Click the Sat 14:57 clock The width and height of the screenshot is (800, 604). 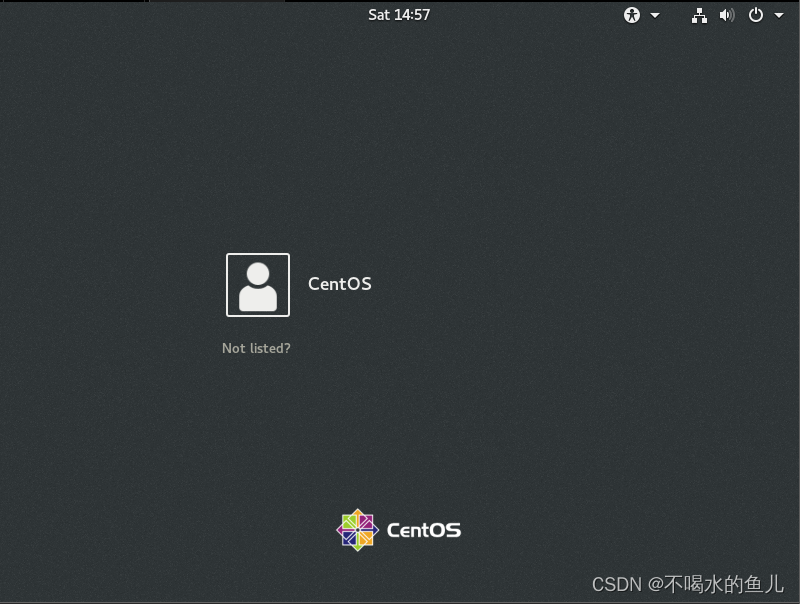(x=399, y=15)
